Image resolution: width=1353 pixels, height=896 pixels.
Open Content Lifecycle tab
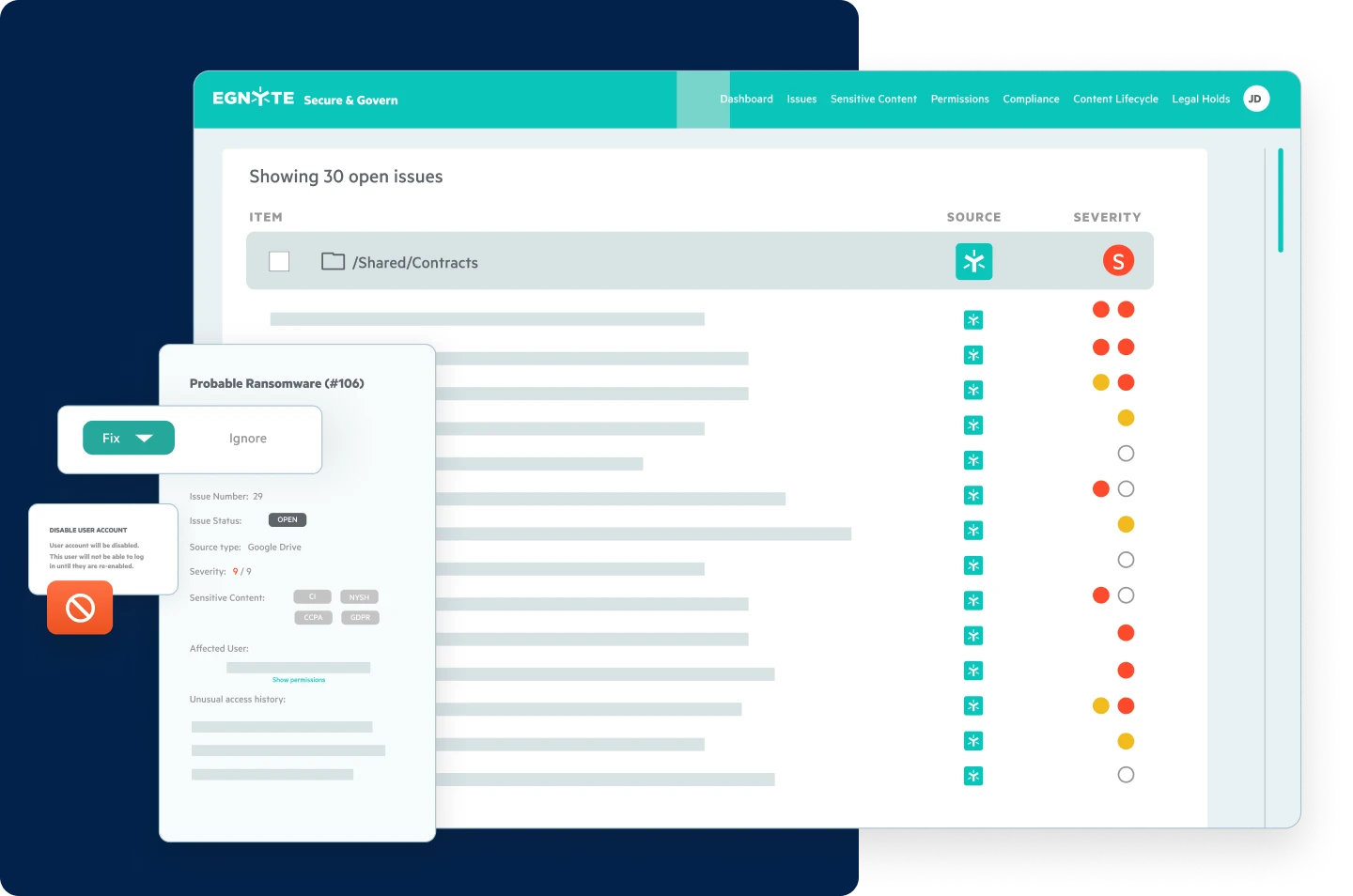1115,100
